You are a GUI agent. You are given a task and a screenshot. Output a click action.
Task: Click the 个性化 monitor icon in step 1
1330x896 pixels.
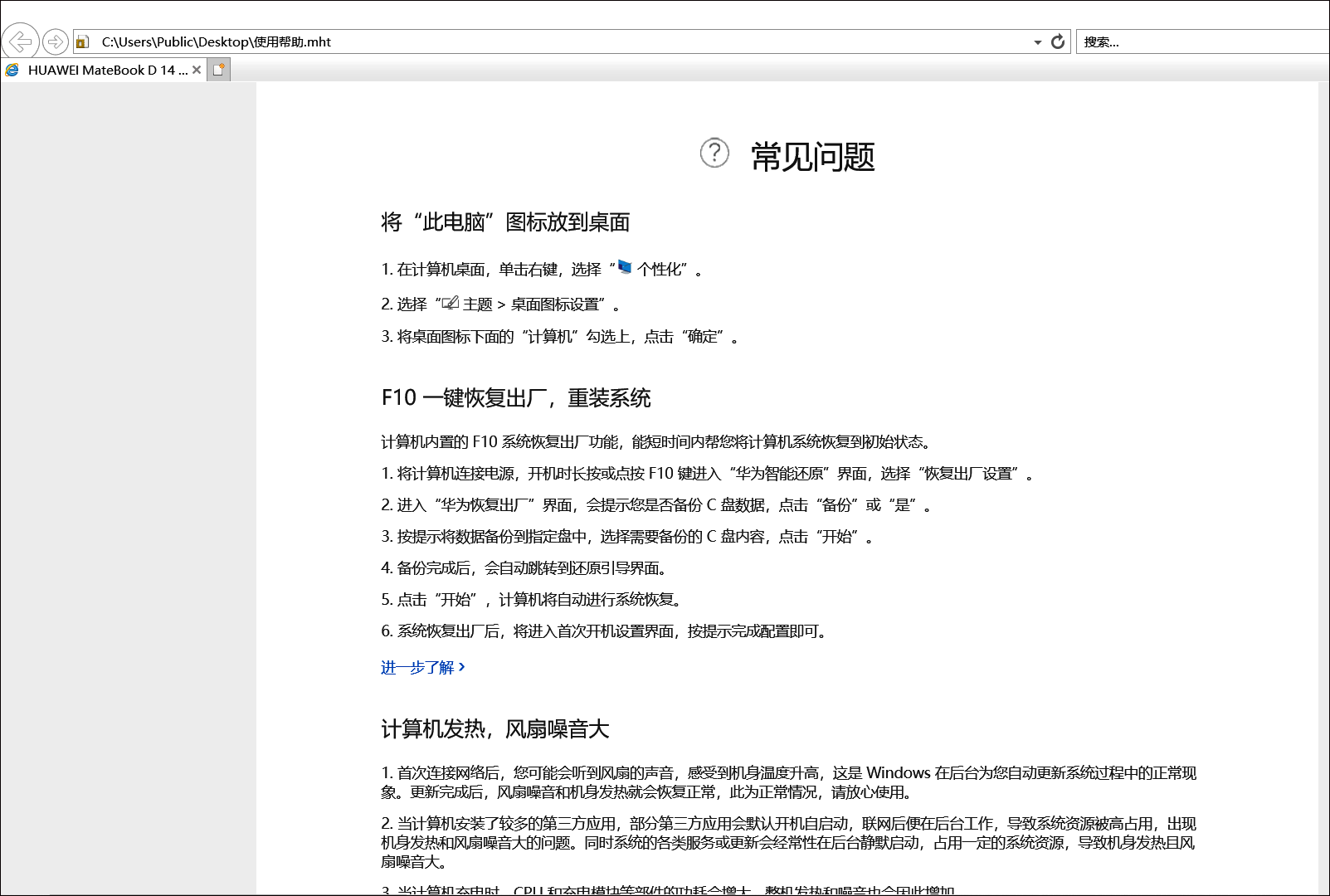[x=625, y=267]
